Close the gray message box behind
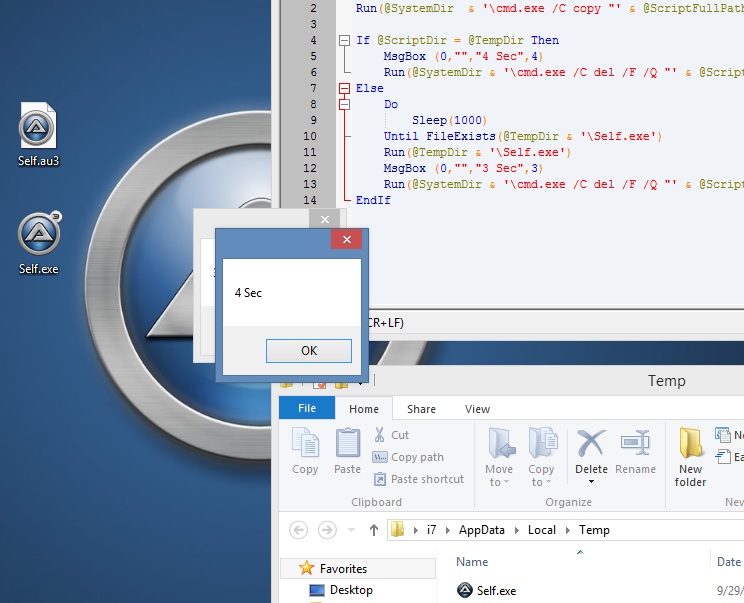The height and width of the screenshot is (603, 744). coord(325,219)
